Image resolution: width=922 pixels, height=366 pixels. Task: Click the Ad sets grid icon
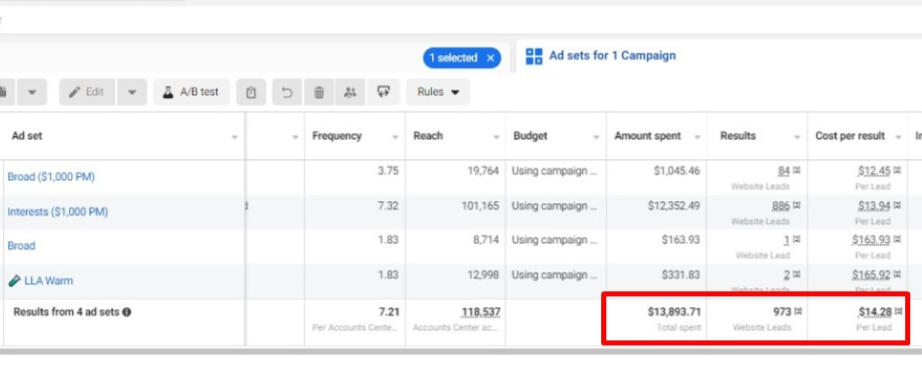click(534, 56)
